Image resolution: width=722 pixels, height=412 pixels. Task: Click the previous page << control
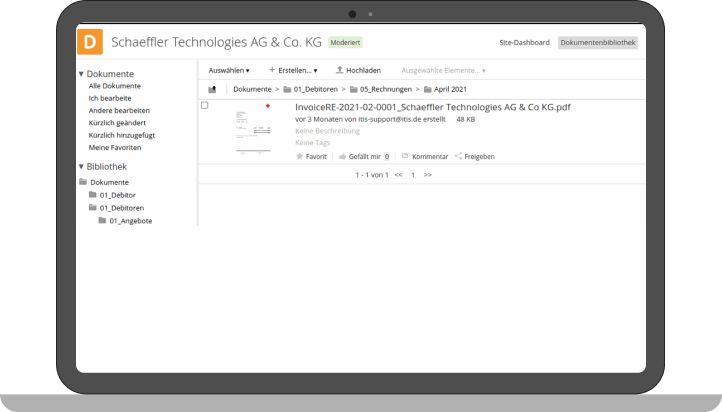[x=398, y=175]
